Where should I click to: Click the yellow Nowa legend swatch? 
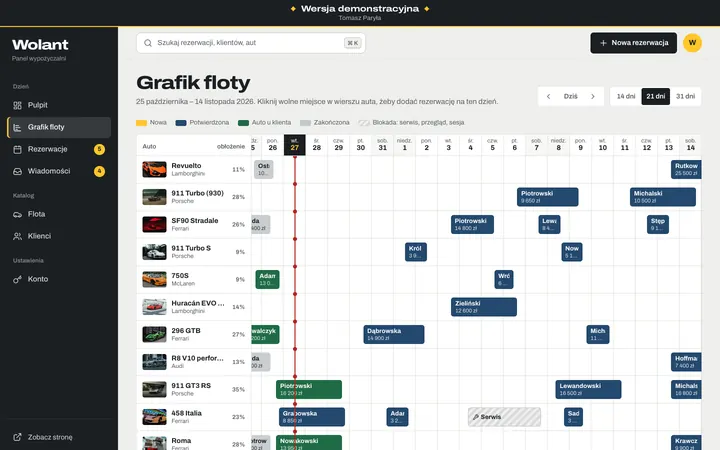click(x=141, y=123)
